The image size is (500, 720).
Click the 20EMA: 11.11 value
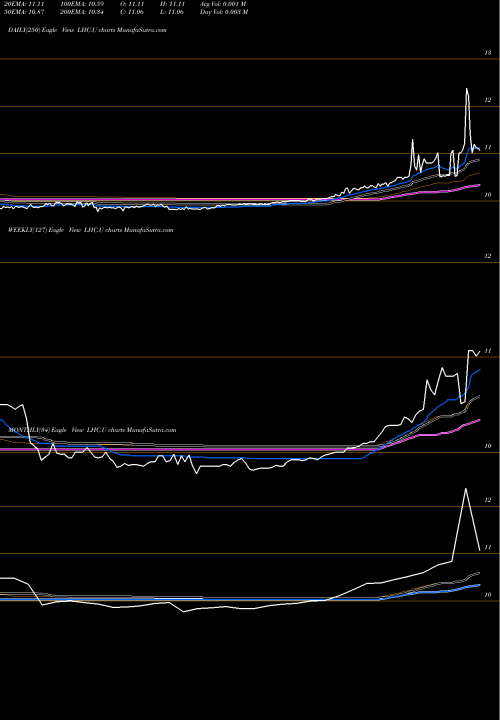click(23, 4)
